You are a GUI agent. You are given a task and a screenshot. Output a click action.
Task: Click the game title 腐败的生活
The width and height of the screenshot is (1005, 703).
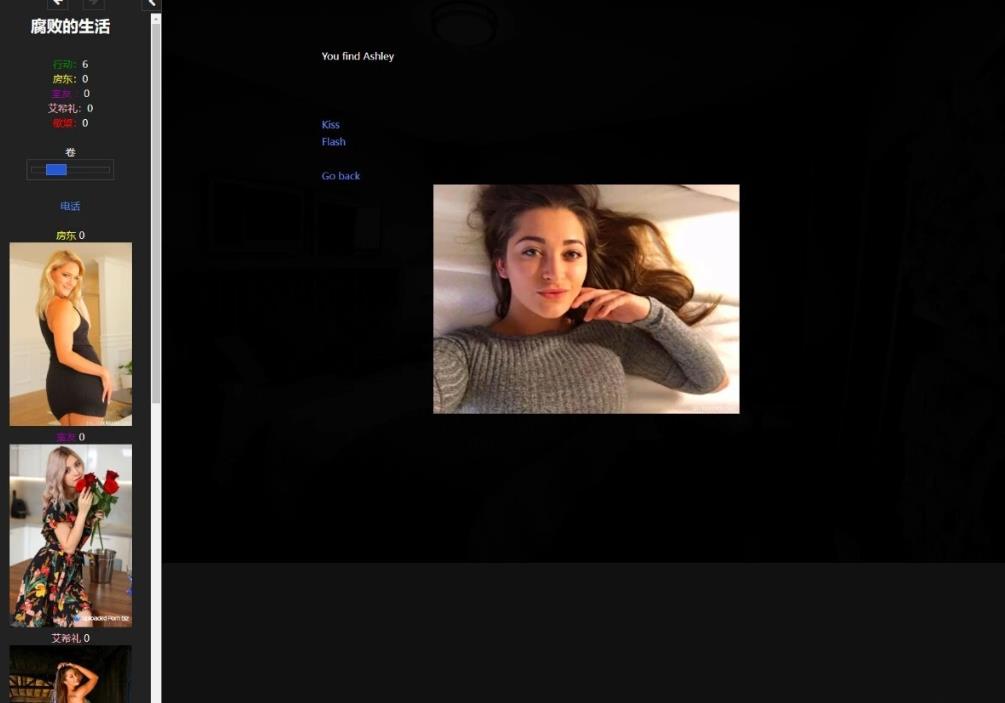tap(70, 27)
